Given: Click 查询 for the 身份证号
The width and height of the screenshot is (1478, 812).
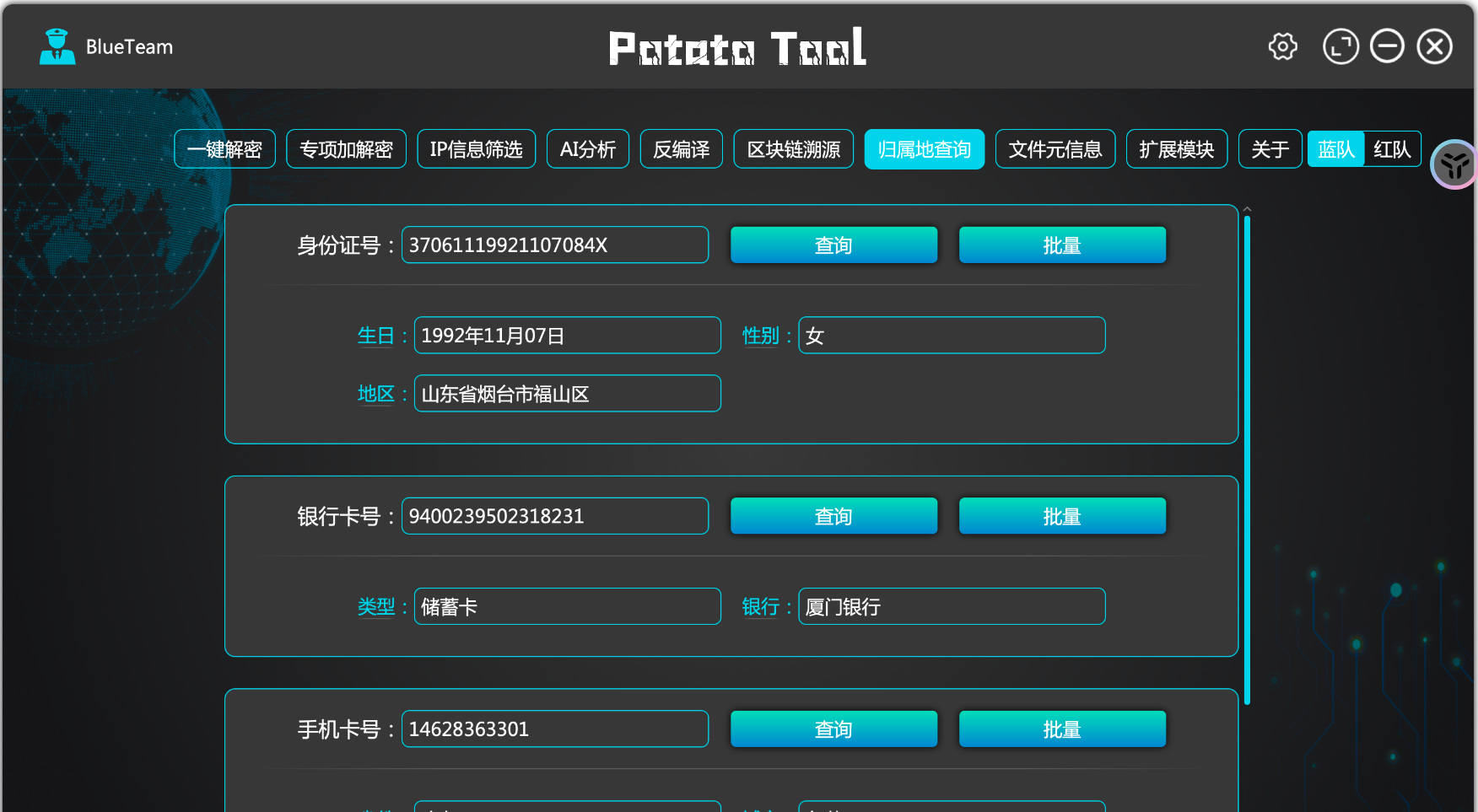Looking at the screenshot, I should coord(834,245).
